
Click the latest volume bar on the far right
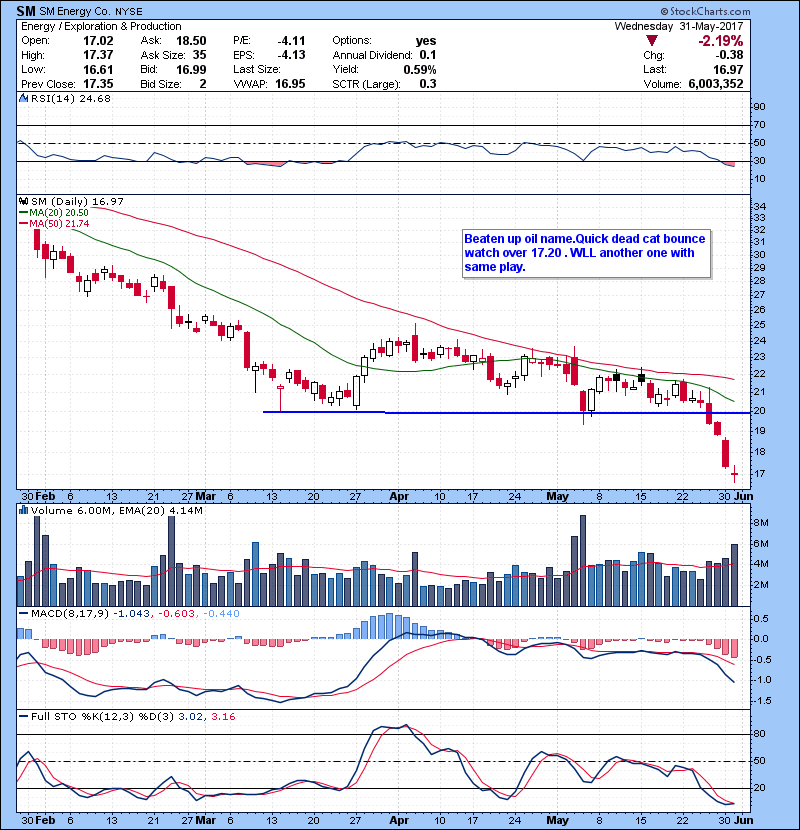[735, 575]
